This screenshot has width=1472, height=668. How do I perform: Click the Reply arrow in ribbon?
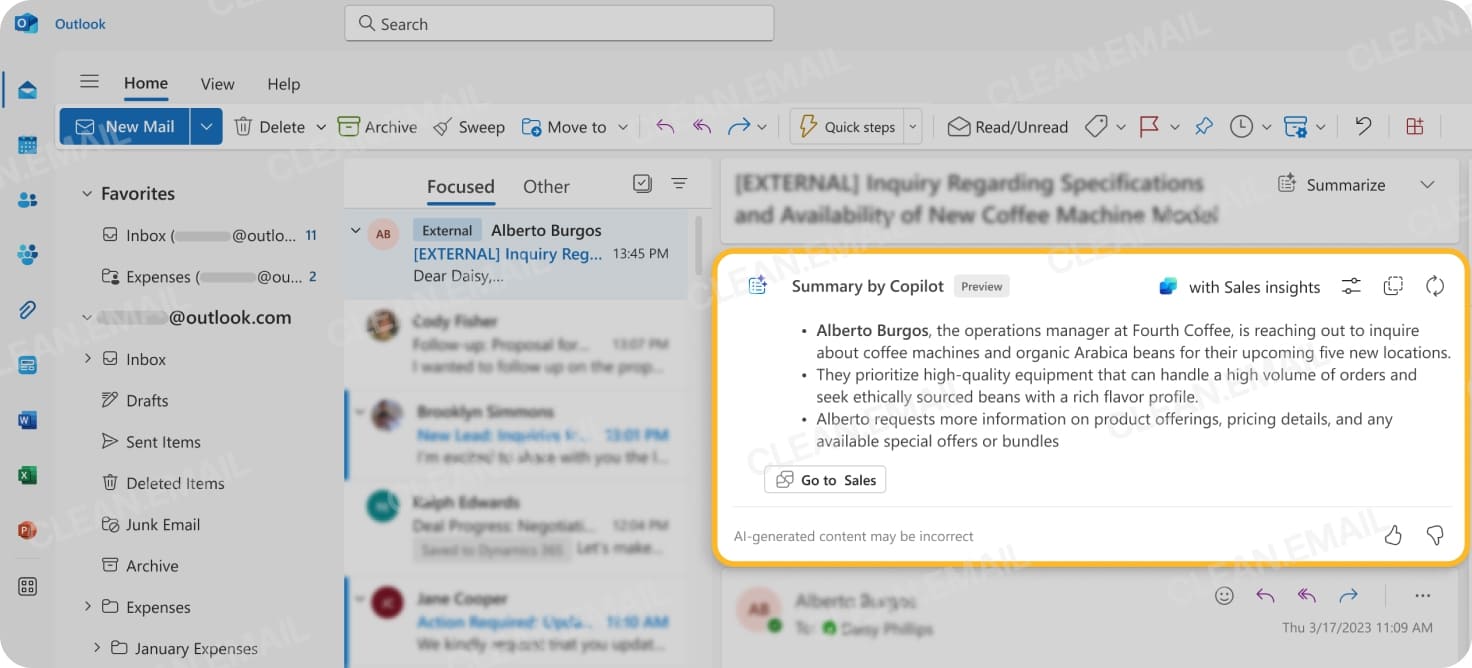(665, 127)
